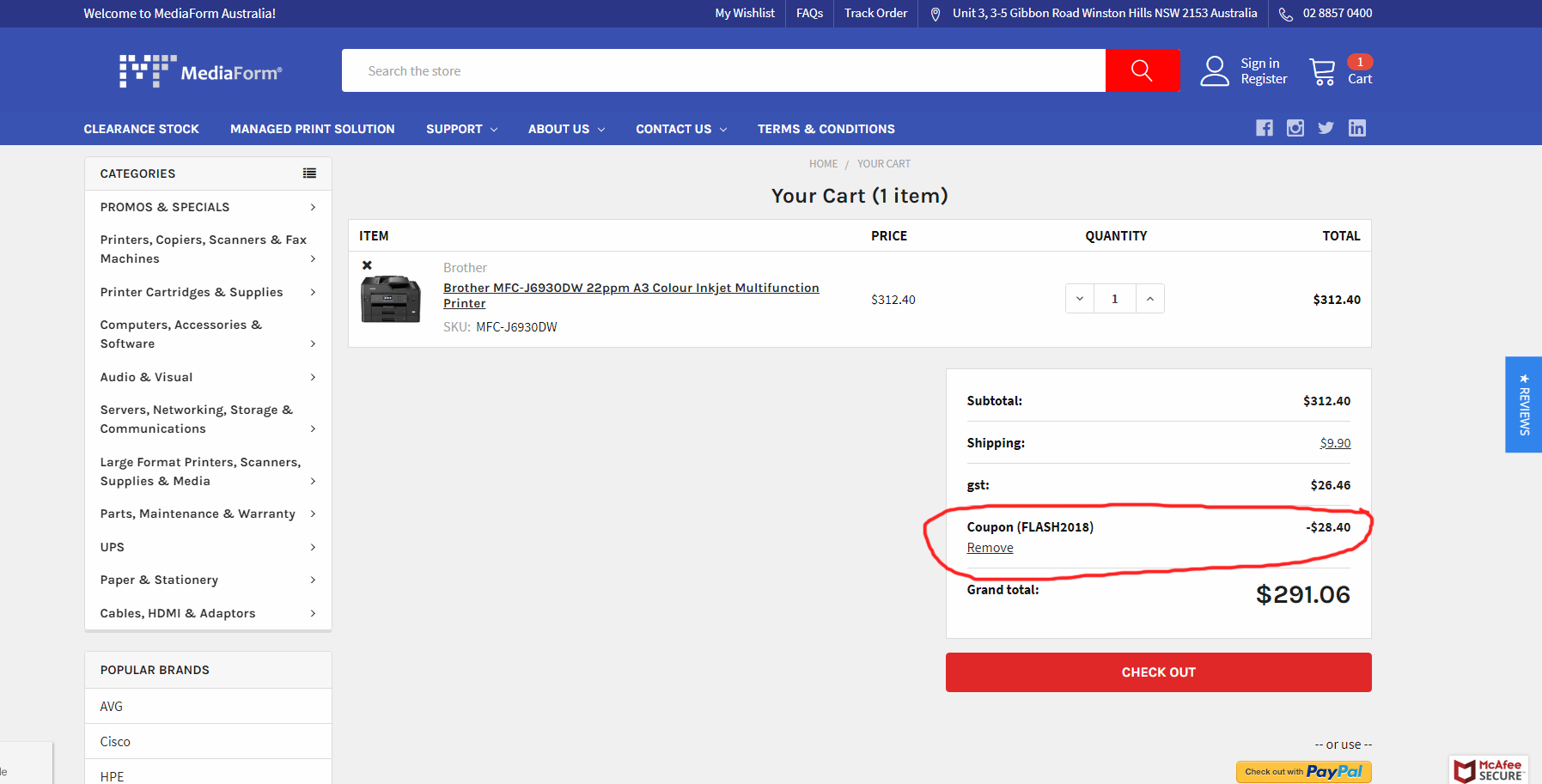Increase quantity with up arrow
This screenshot has height=784, width=1542.
tap(1150, 299)
